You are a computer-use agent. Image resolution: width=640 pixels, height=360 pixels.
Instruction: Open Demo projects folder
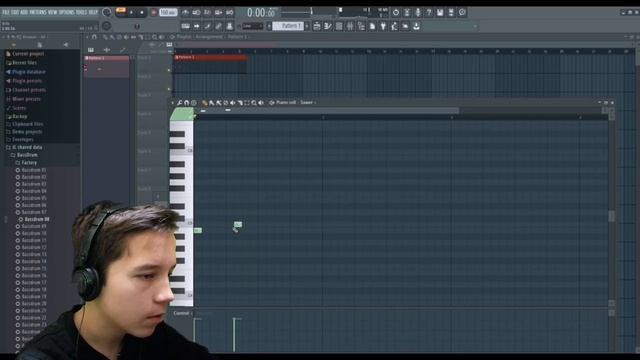(27, 132)
